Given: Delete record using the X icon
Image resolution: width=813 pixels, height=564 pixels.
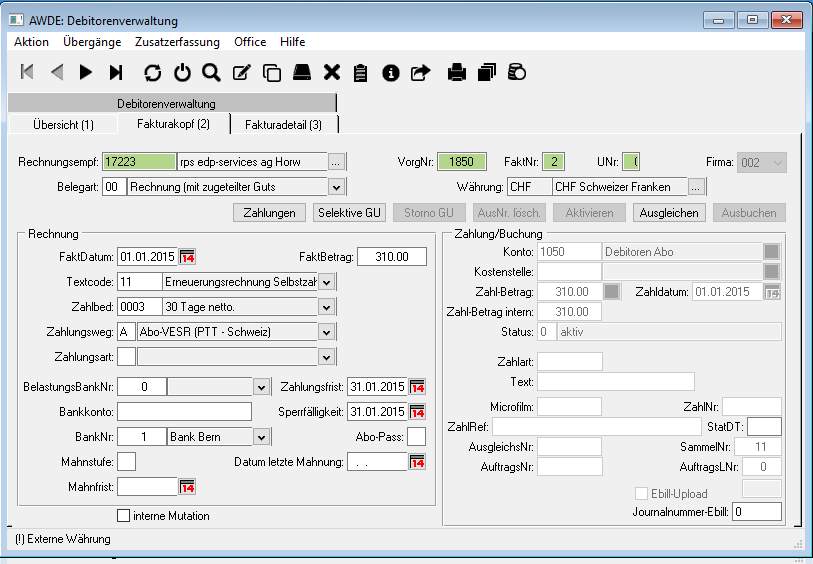Looking at the screenshot, I should [332, 72].
